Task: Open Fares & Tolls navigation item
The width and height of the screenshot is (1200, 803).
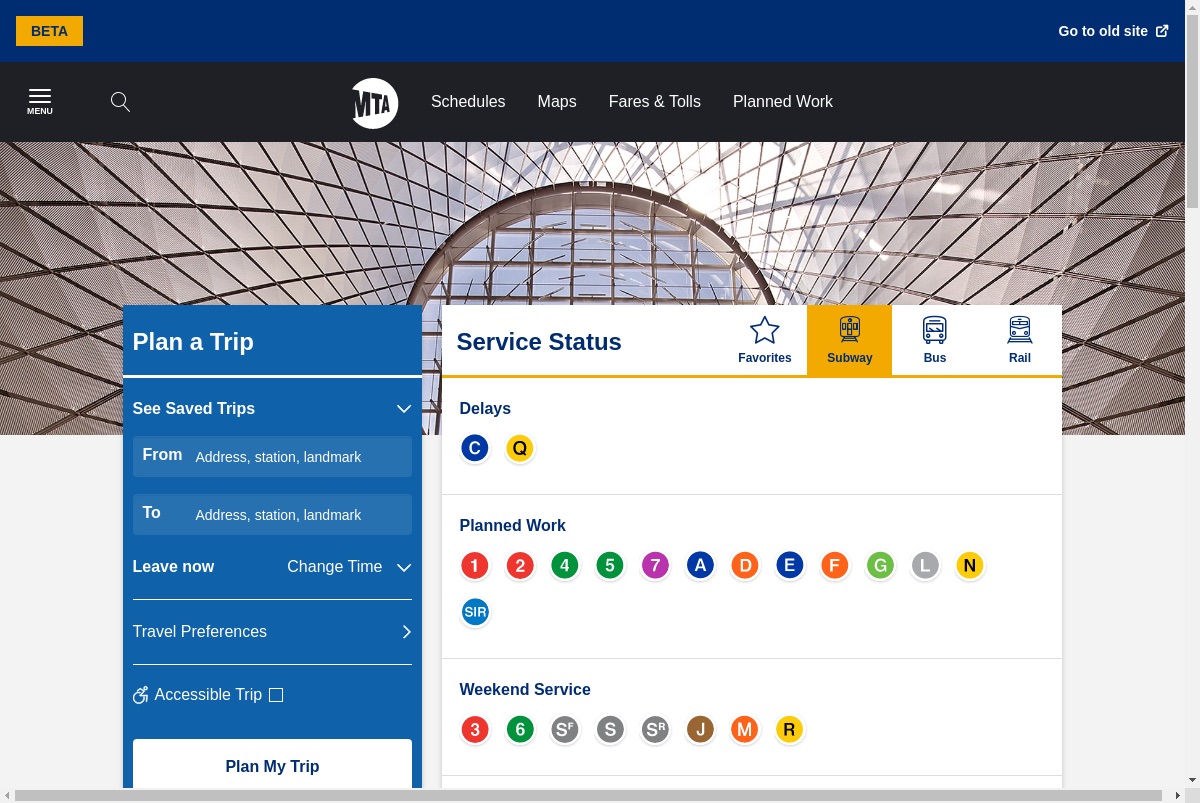Action: coord(655,101)
